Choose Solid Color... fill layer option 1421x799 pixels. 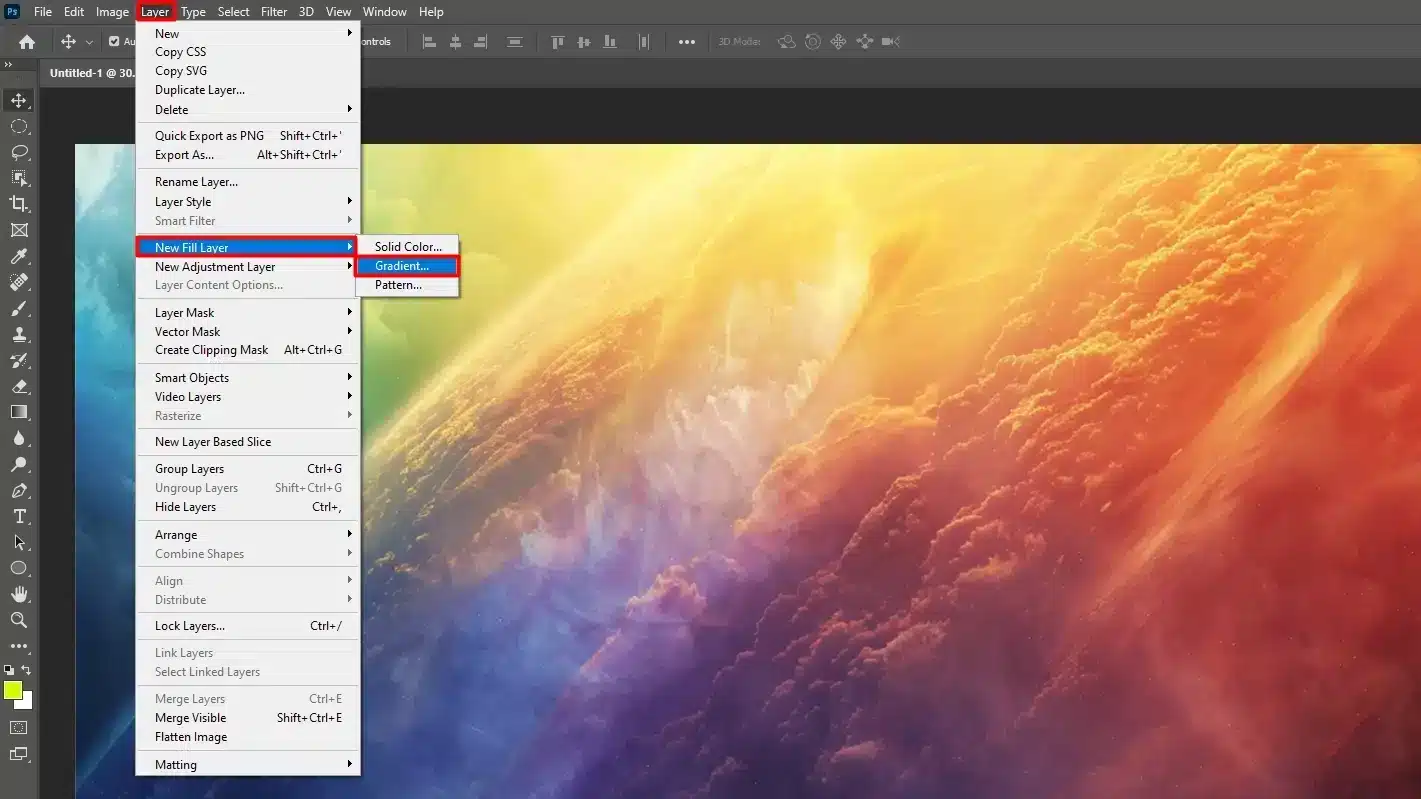[x=407, y=246]
